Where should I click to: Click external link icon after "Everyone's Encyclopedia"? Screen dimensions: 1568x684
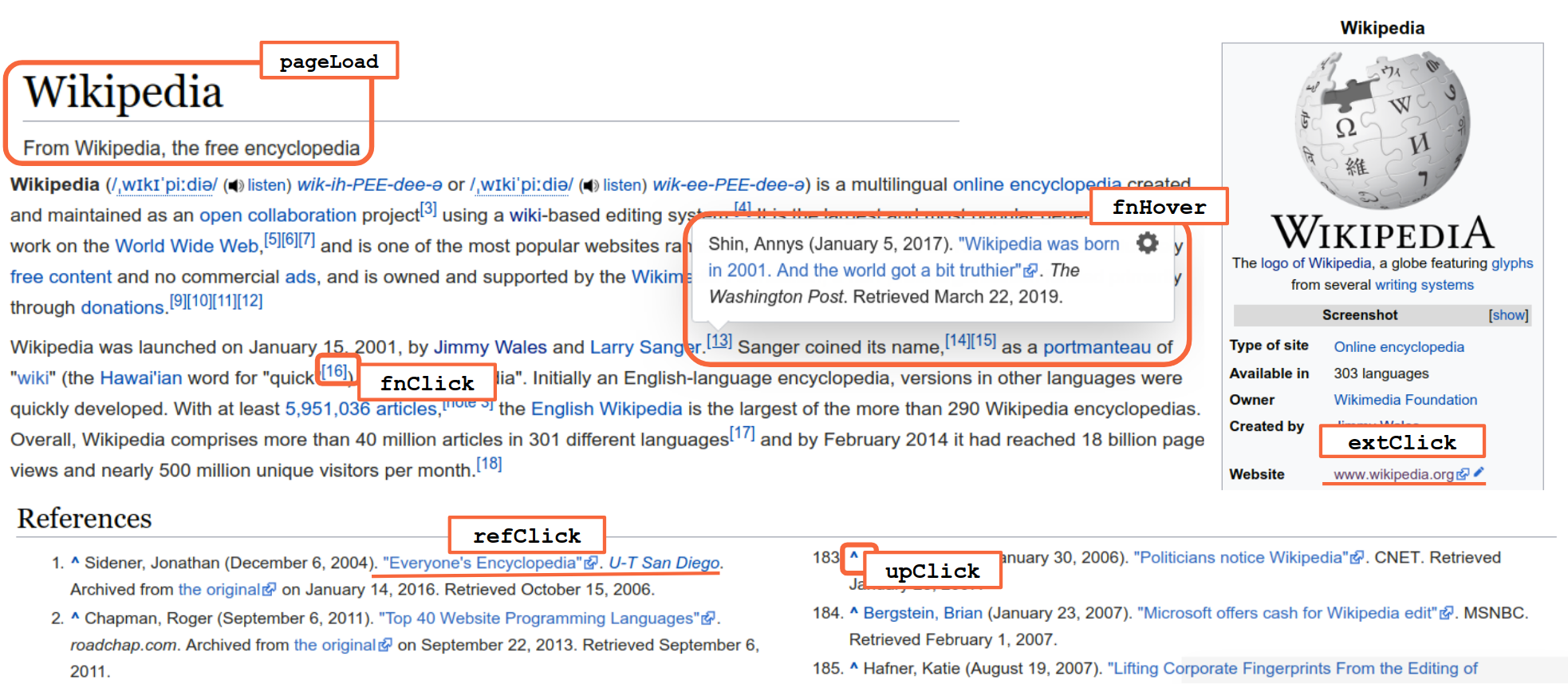click(x=591, y=563)
